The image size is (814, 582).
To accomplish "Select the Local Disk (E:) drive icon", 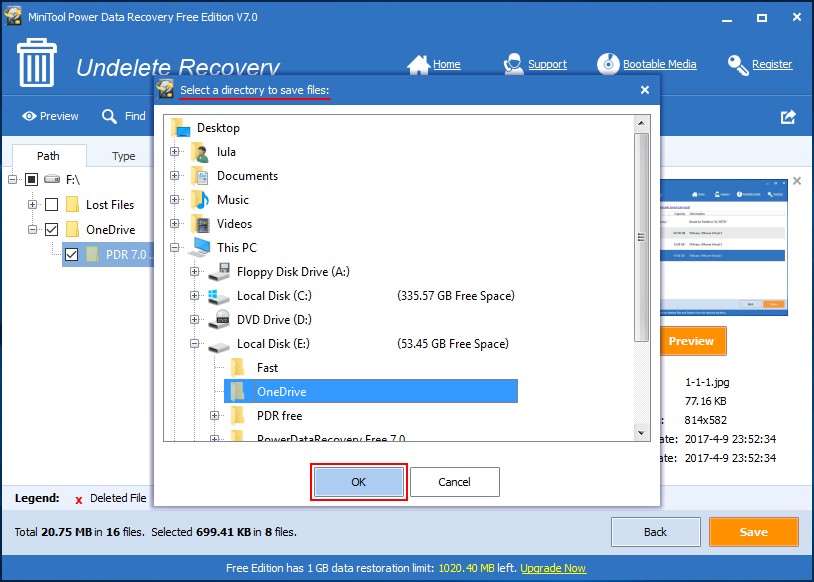I will click(219, 346).
